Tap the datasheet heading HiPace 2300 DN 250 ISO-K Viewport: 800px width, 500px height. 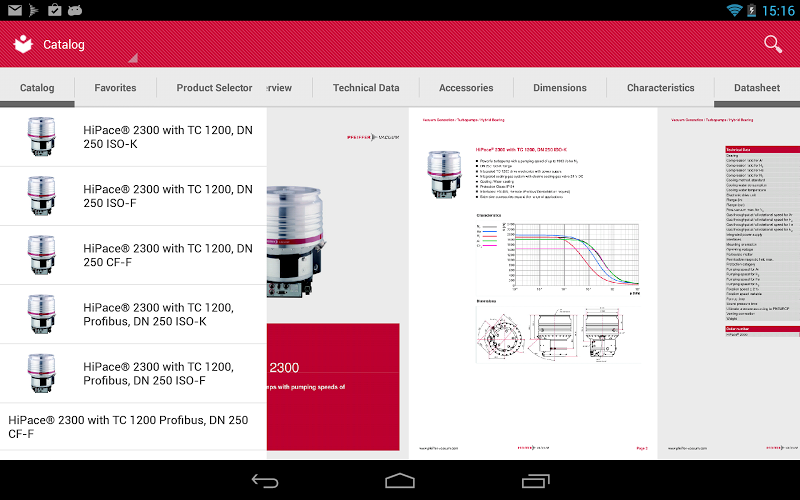521,149
